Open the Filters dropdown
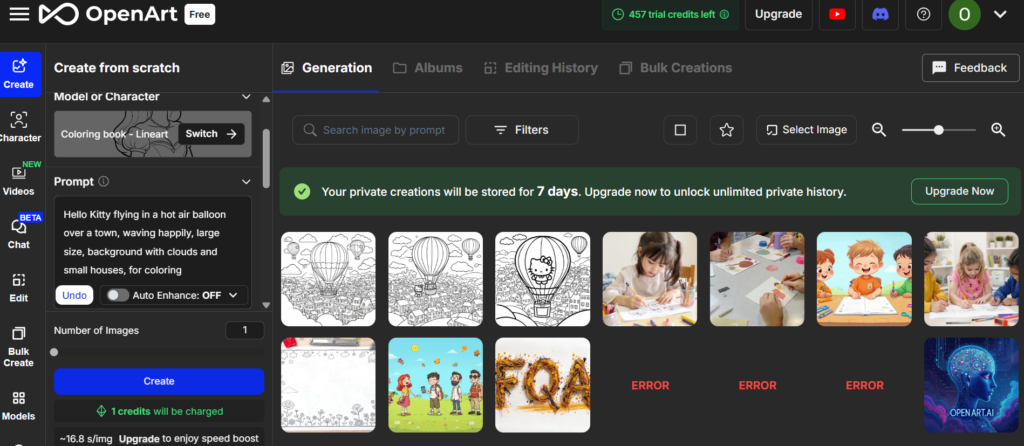Screen dimensions: 1024x446 click(x=522, y=130)
